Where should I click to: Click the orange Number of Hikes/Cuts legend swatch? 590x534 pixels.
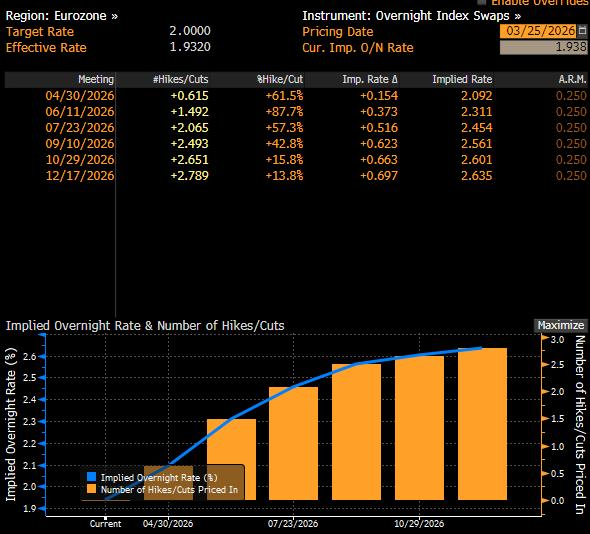[91, 489]
